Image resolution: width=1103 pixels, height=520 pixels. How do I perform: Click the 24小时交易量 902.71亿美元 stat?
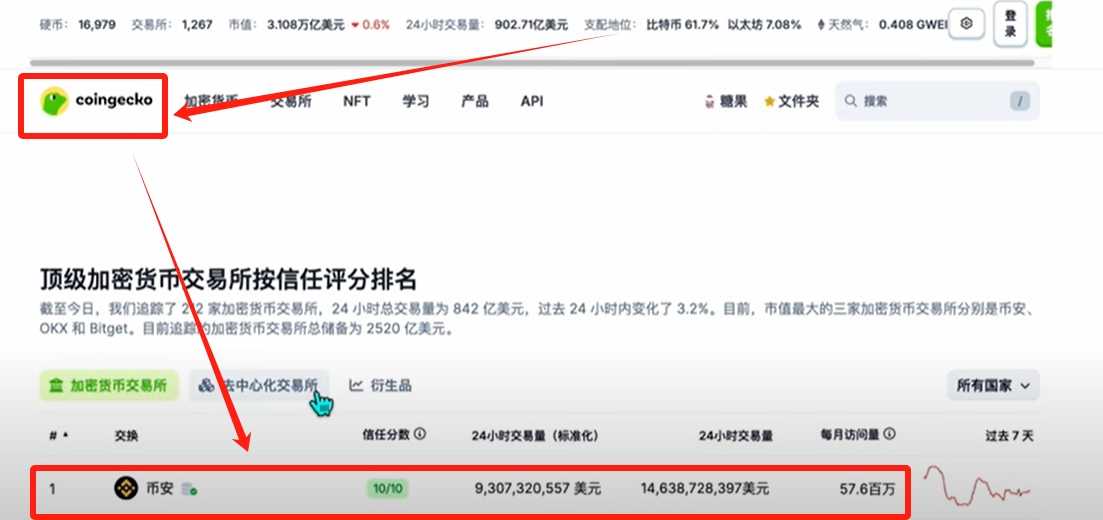pos(487,25)
